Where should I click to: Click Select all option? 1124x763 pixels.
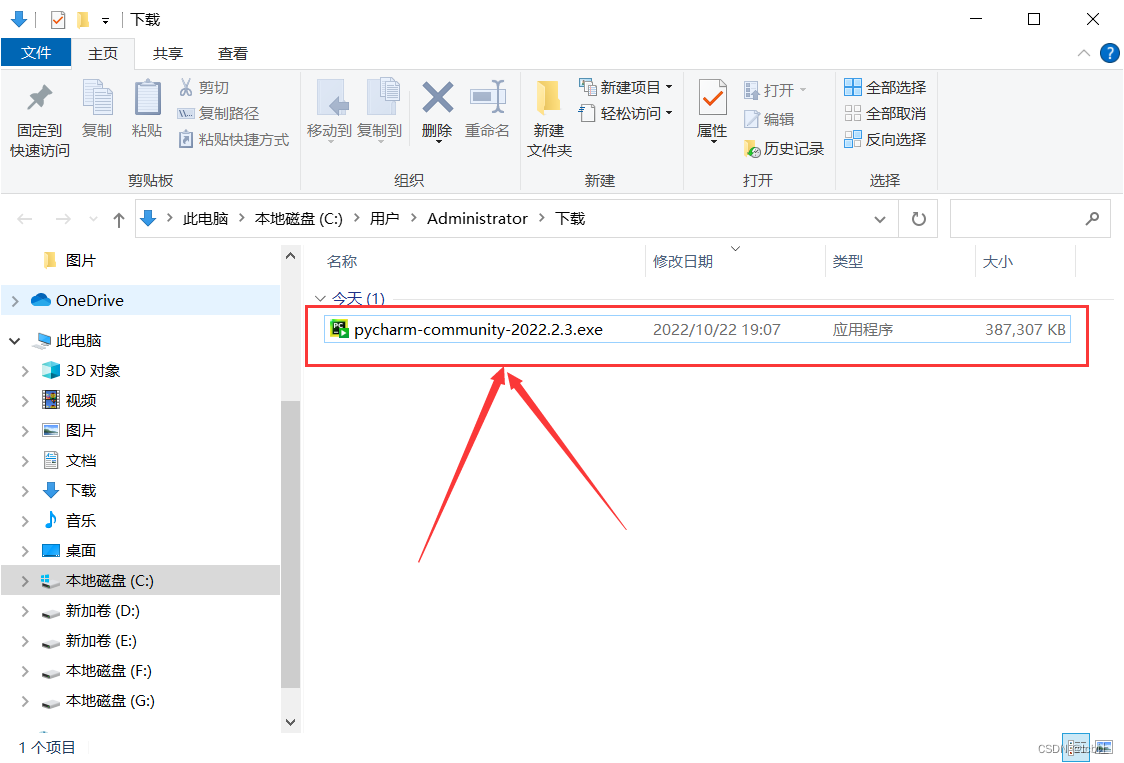pos(885,87)
